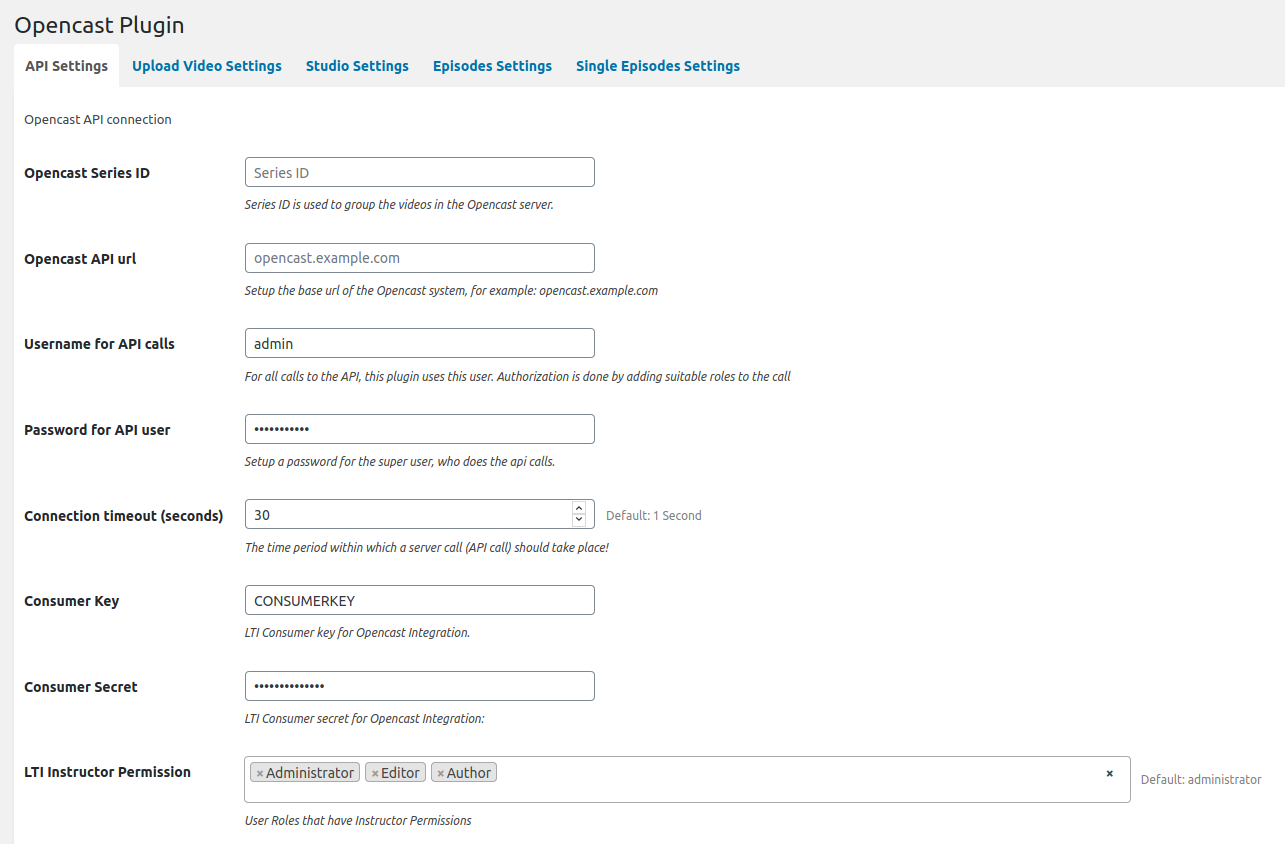Select the API Settings tab

tap(66, 66)
